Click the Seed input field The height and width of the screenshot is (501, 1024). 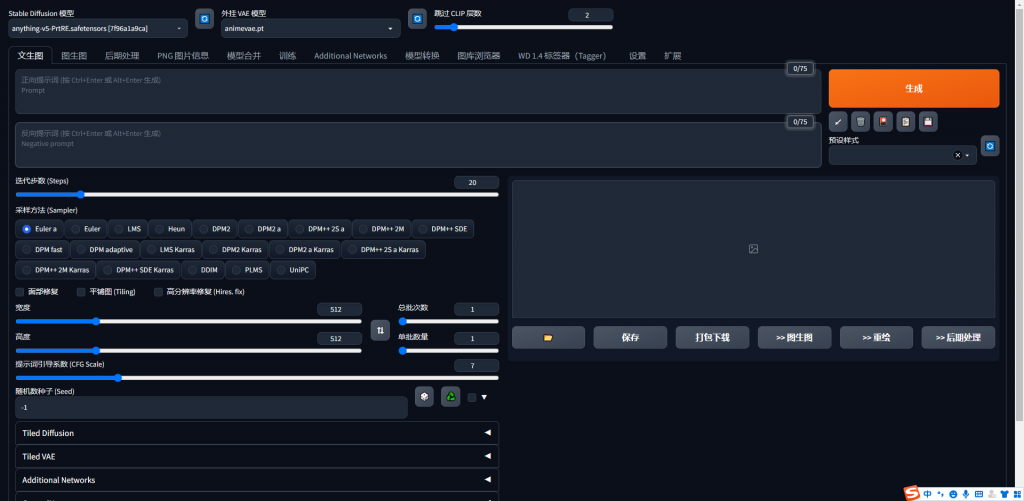click(x=211, y=408)
